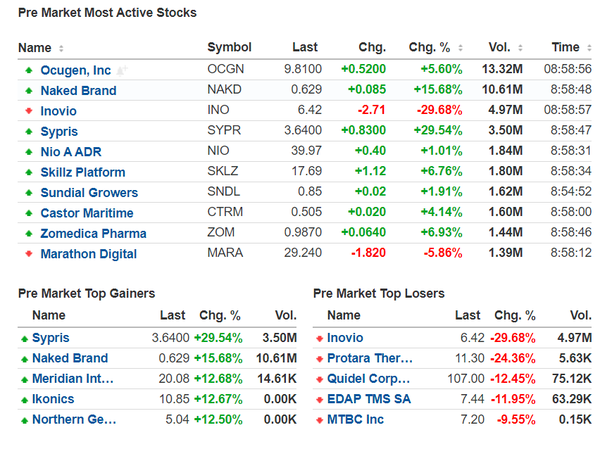Sort the table by Time column arrows
The image size is (600, 449).
click(x=587, y=48)
